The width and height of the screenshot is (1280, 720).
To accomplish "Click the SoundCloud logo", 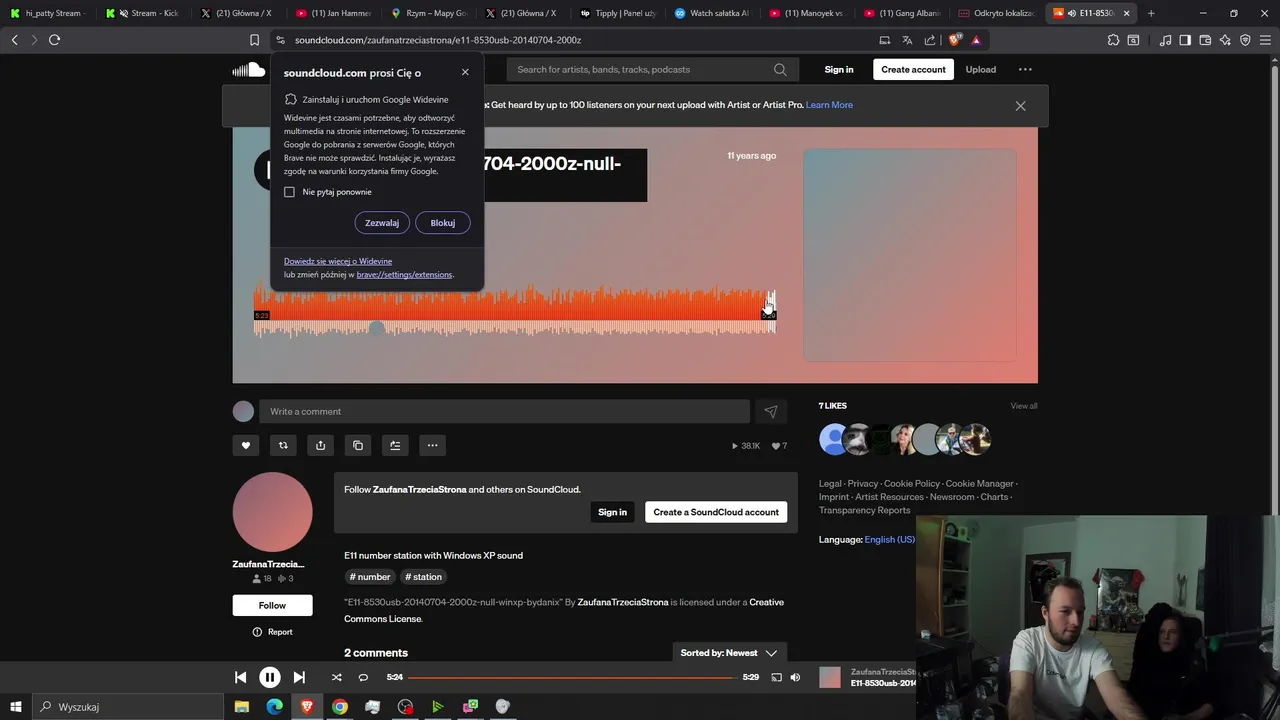I will click(x=249, y=69).
